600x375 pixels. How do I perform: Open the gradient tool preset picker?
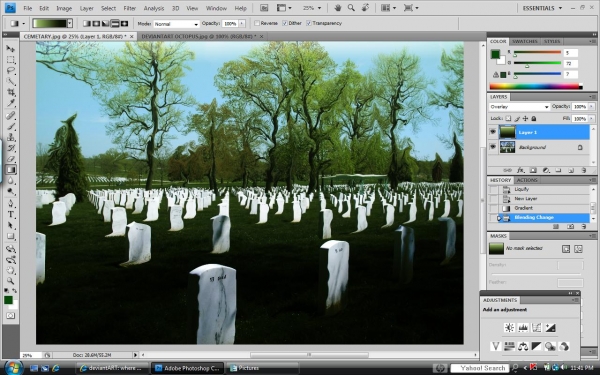coord(18,23)
